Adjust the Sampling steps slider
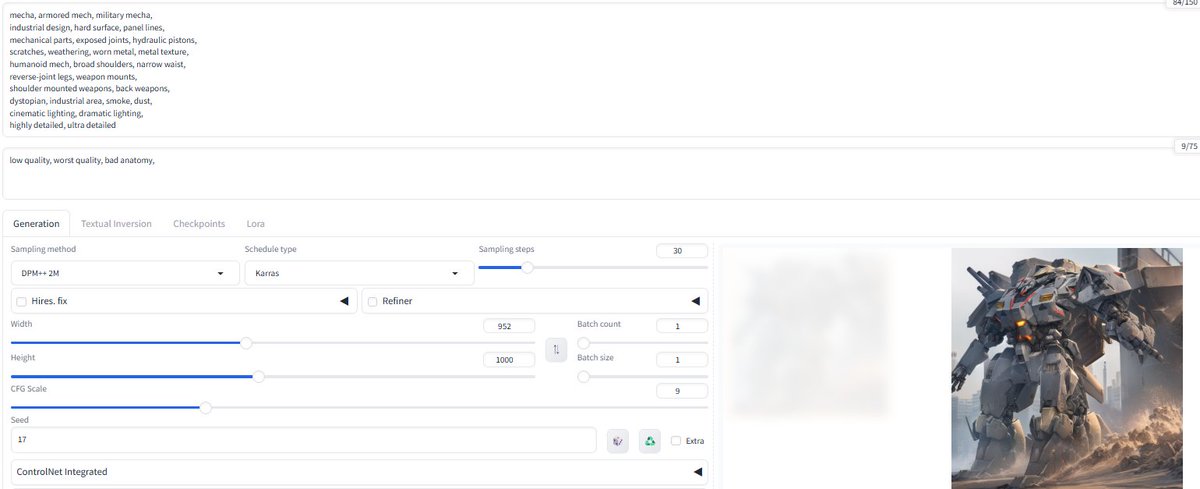 tap(527, 267)
